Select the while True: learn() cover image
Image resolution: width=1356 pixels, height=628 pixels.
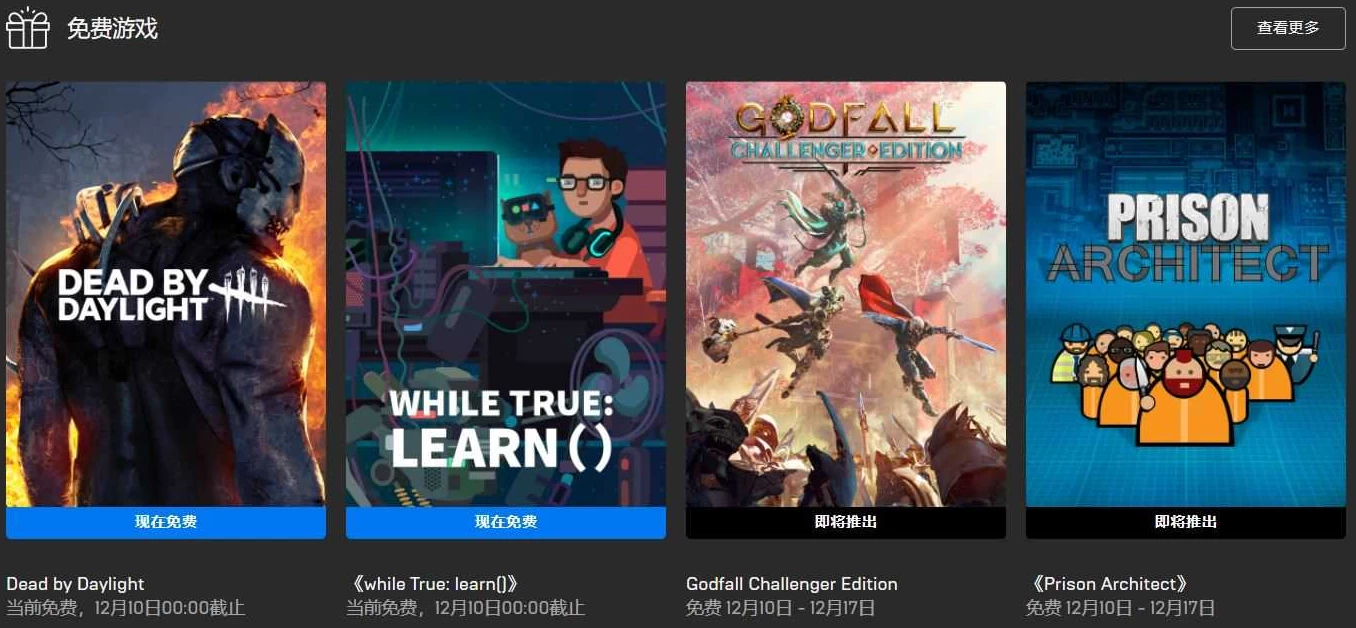[x=506, y=294]
